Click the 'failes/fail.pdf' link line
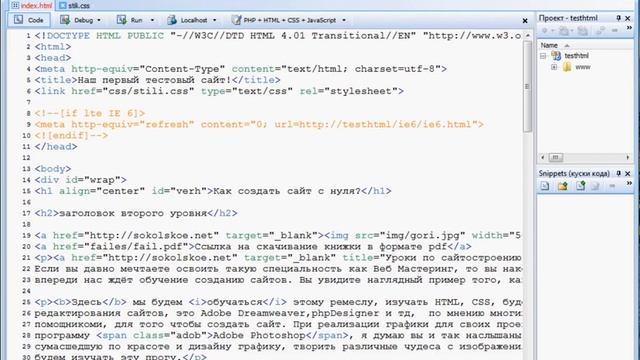 click(x=253, y=247)
